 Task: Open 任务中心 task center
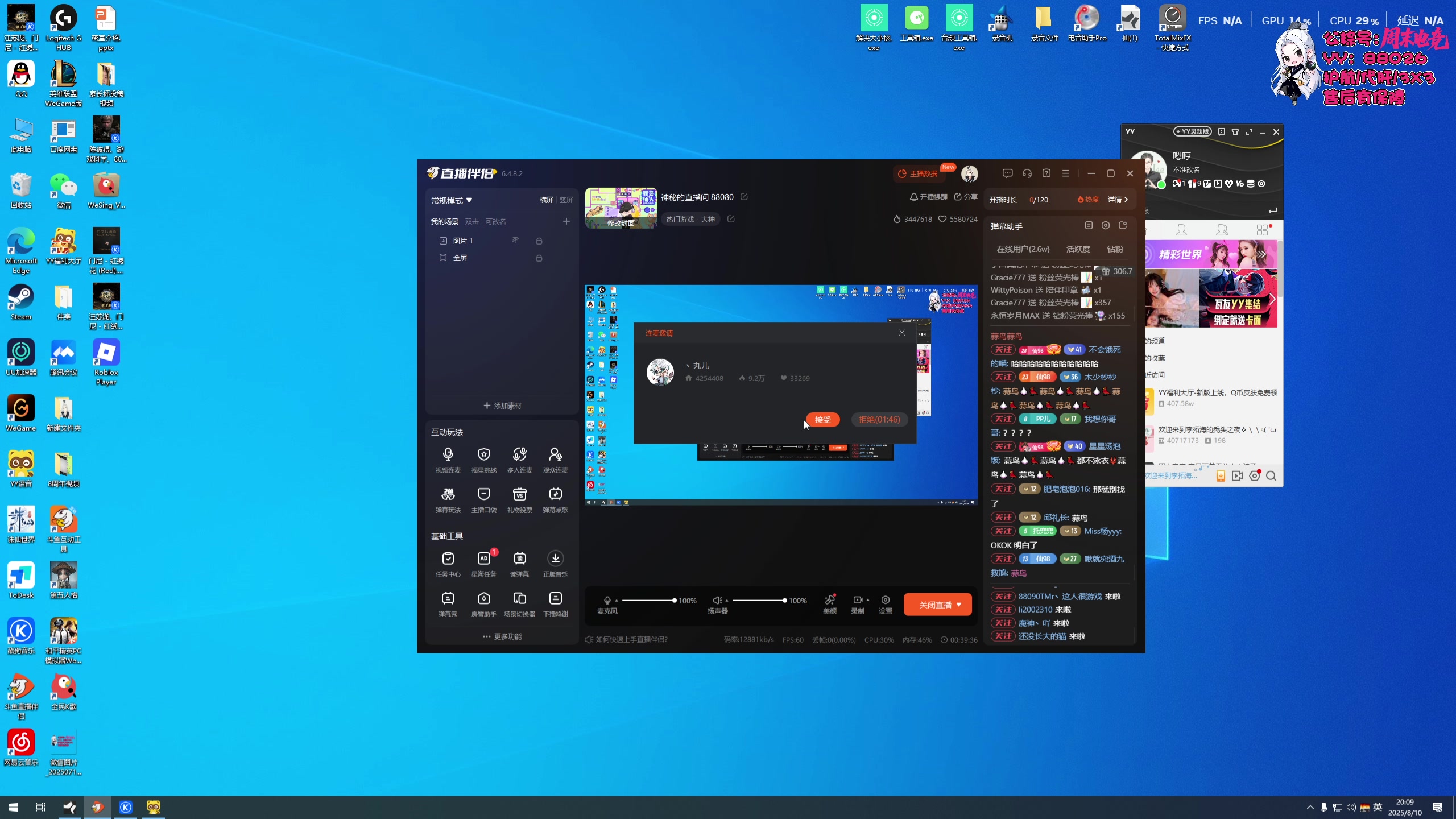tap(448, 564)
